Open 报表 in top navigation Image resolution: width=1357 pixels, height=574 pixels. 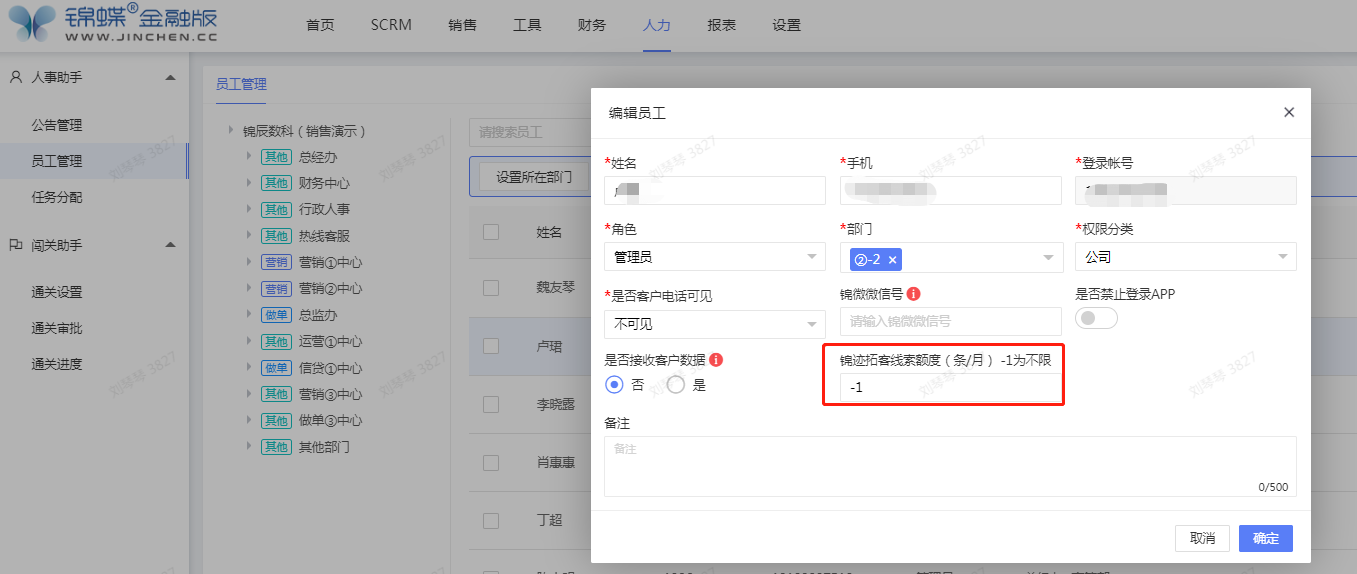(x=721, y=25)
